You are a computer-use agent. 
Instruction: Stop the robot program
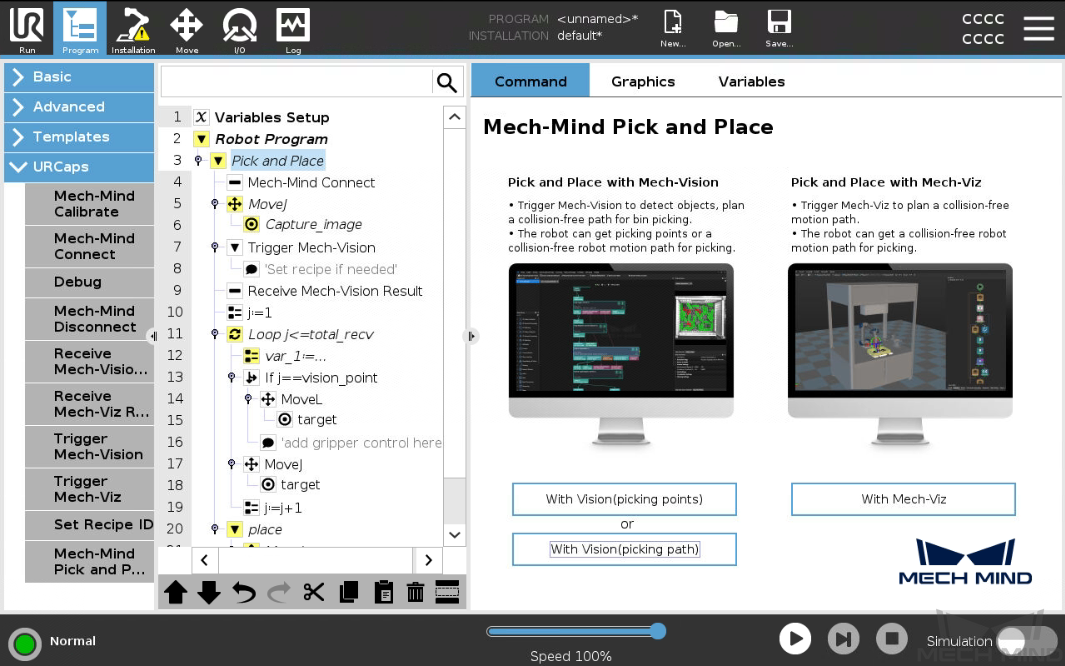click(892, 639)
